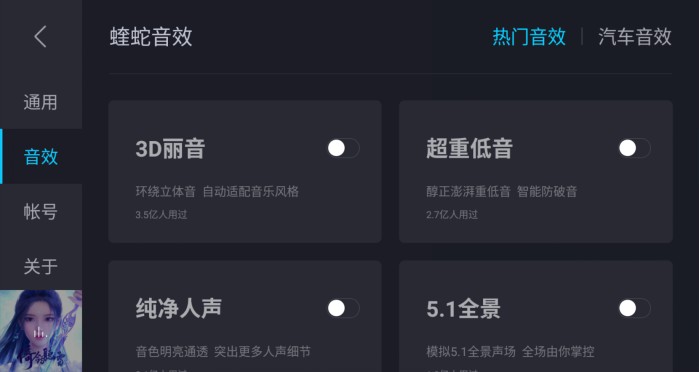This screenshot has height=372, width=699.
Task: Open the now-playing album cover thumbnail
Action: tap(41, 331)
